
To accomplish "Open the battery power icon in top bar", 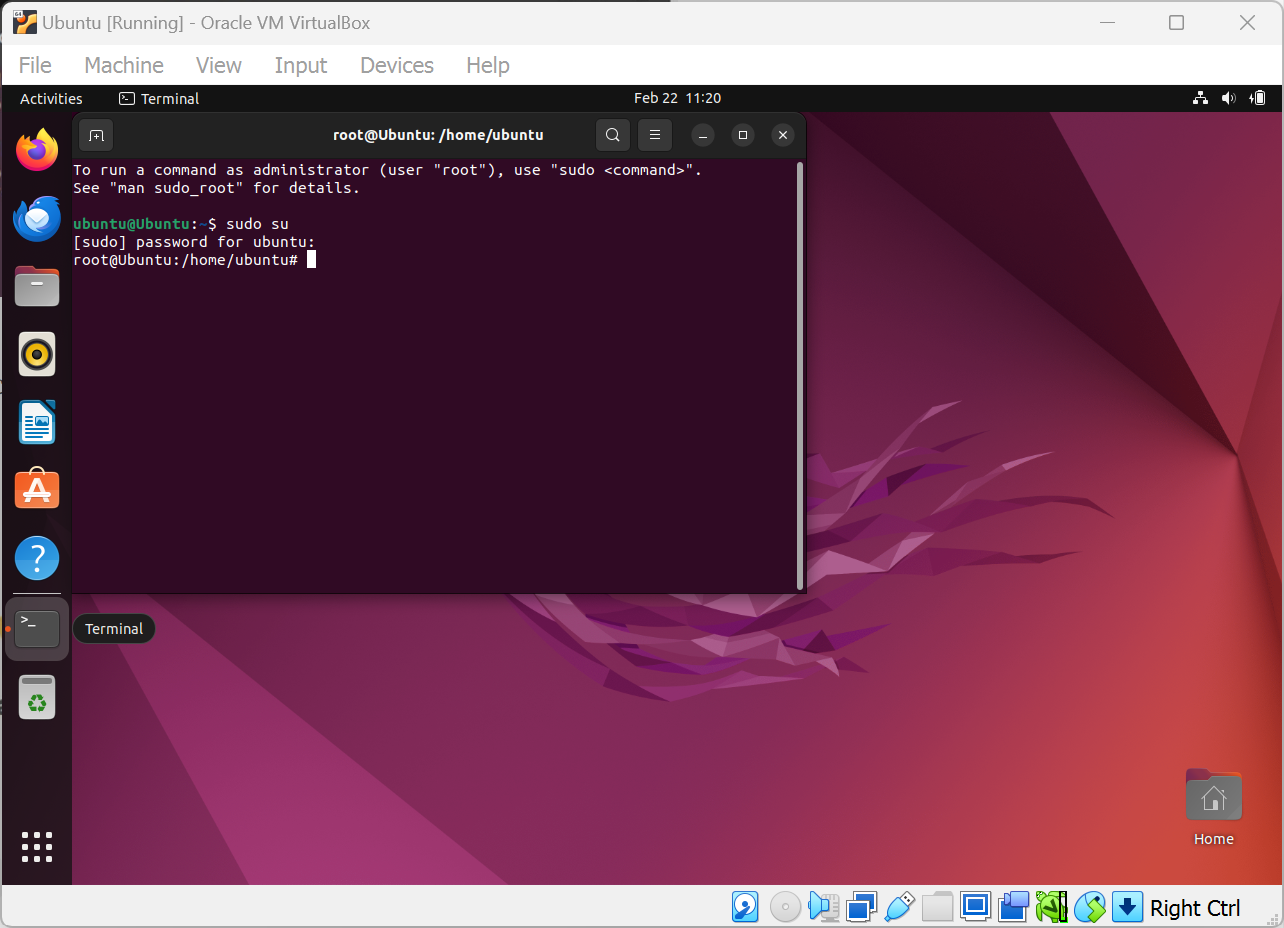I will pos(1258,98).
